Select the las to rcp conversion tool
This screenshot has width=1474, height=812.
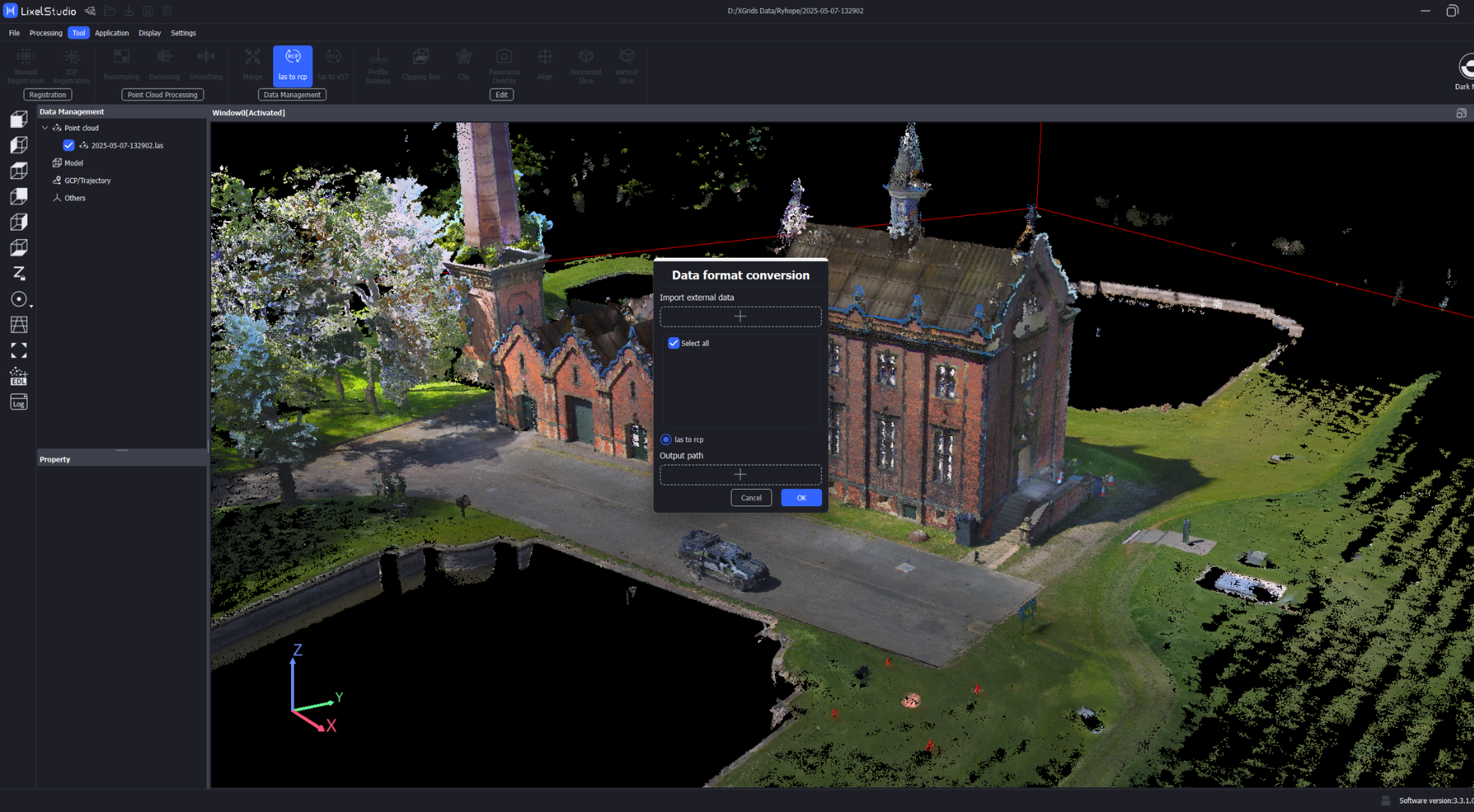click(x=293, y=65)
